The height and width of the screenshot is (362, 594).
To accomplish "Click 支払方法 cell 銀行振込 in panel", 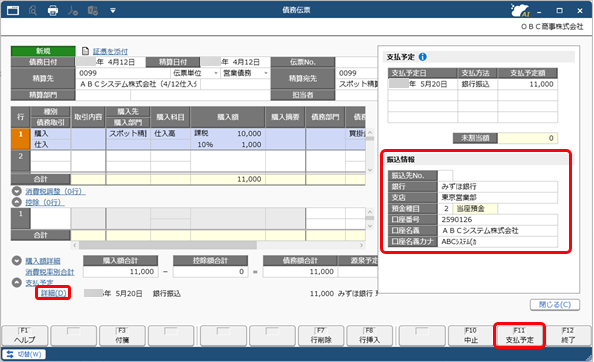I will coord(477,84).
